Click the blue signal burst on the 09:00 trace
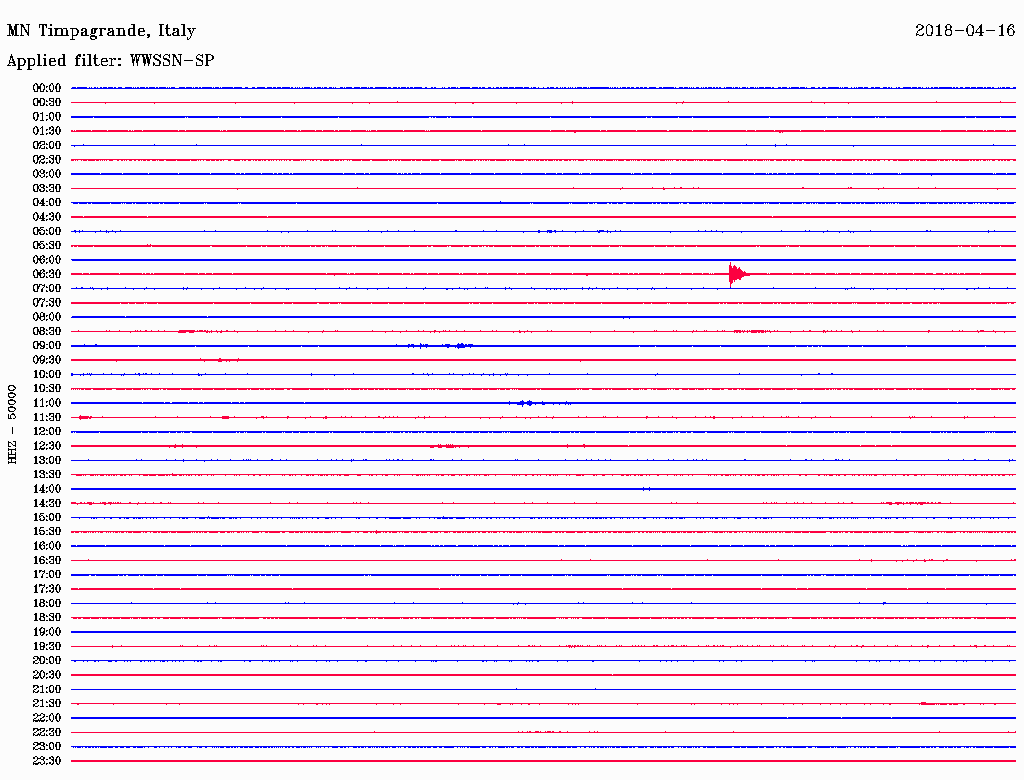This screenshot has height=780, width=1024. tap(461, 346)
